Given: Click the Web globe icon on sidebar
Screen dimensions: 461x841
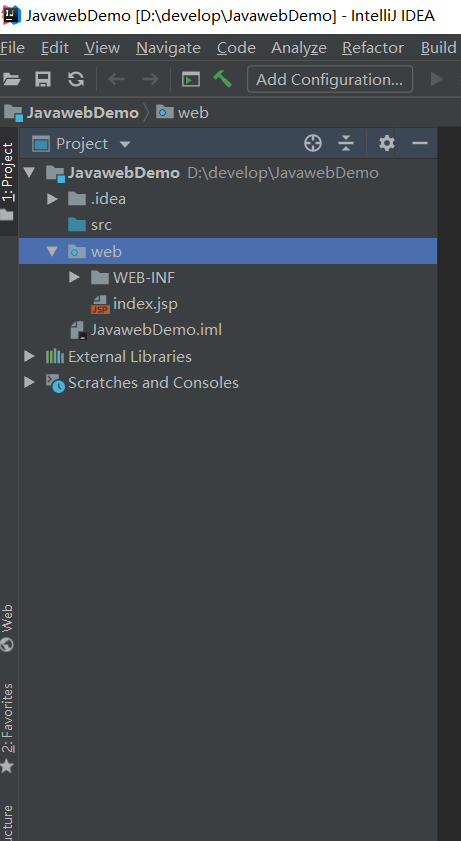Looking at the screenshot, I should click(x=7, y=644).
